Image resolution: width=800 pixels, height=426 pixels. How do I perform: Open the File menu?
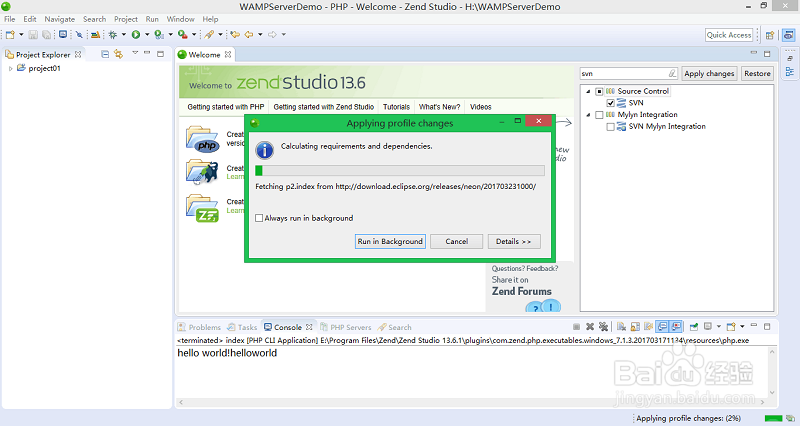click(10, 19)
